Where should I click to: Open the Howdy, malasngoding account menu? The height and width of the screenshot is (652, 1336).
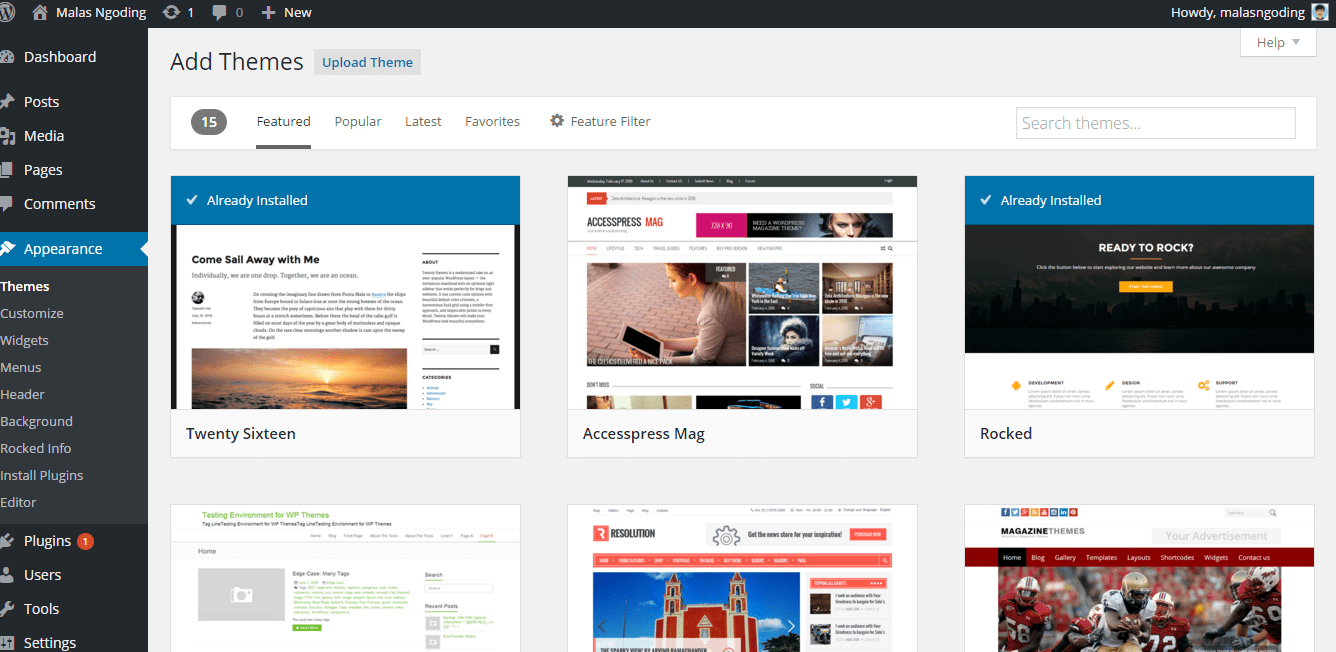[1251, 13]
